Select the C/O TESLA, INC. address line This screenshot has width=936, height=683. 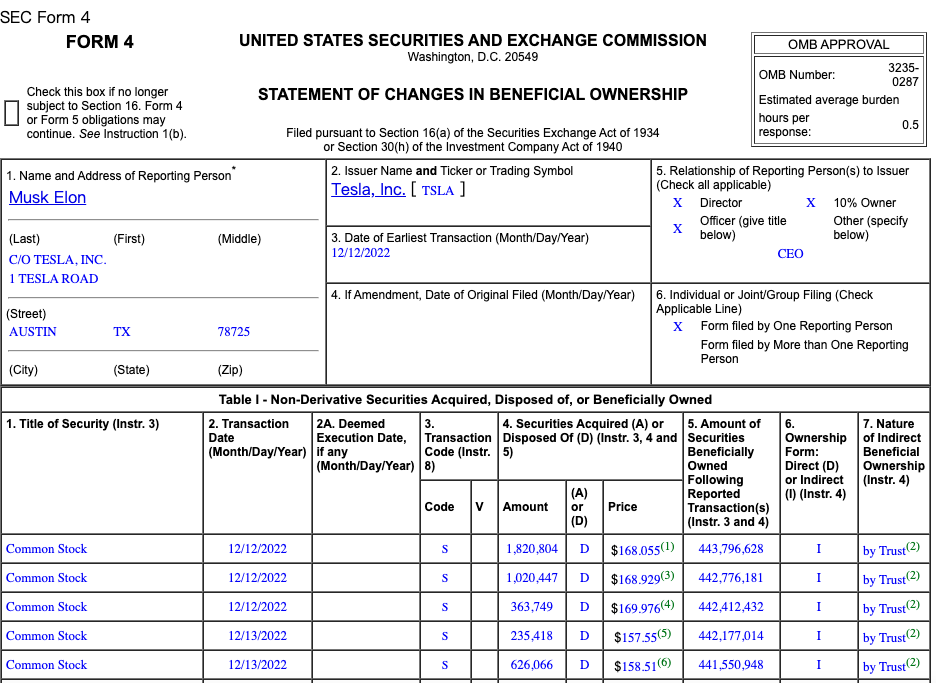(58, 260)
